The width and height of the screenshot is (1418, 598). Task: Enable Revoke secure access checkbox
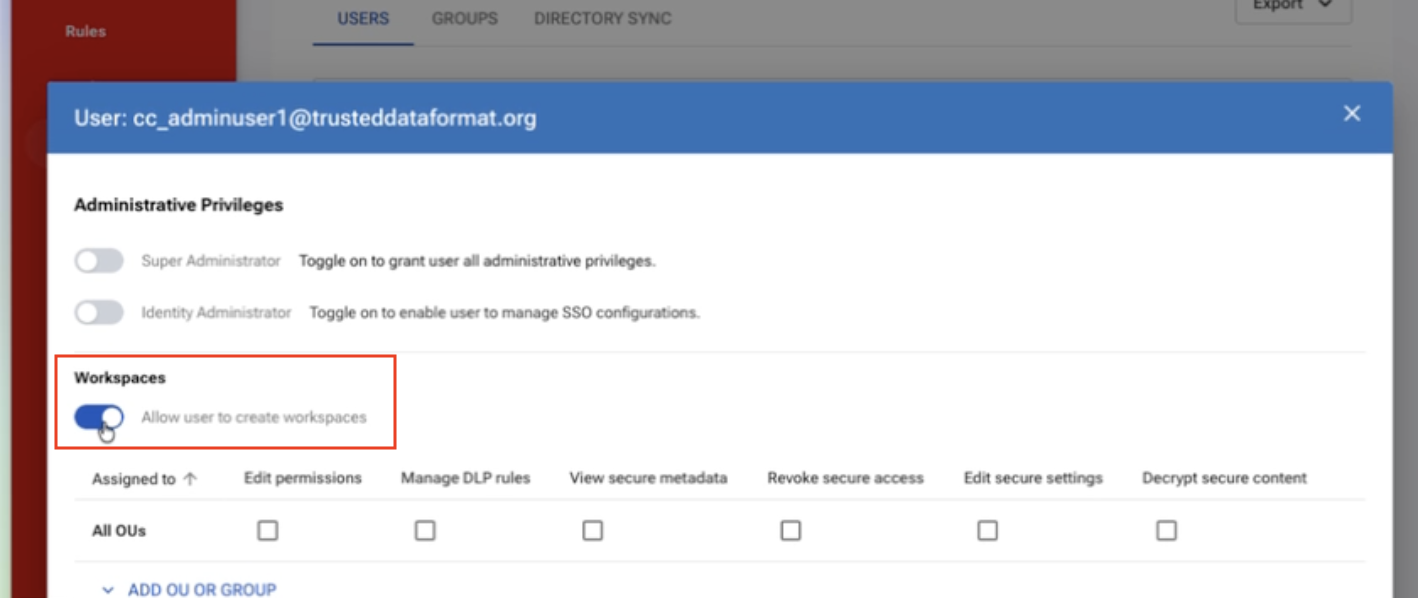791,530
